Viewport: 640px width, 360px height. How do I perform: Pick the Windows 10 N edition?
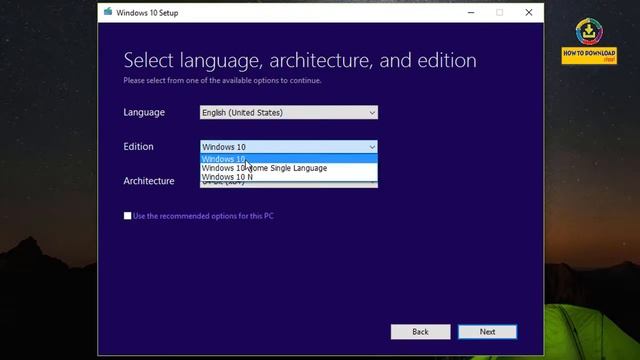point(289,177)
